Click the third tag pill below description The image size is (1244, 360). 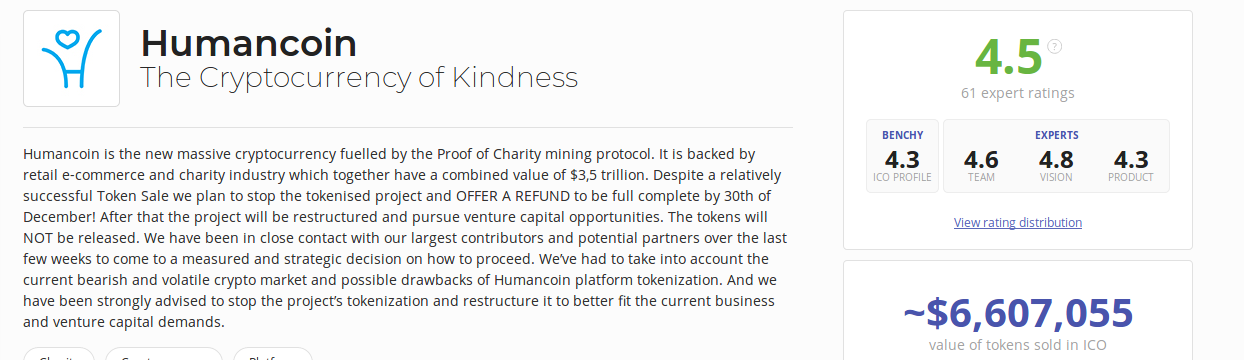pyautogui.click(x=273, y=354)
